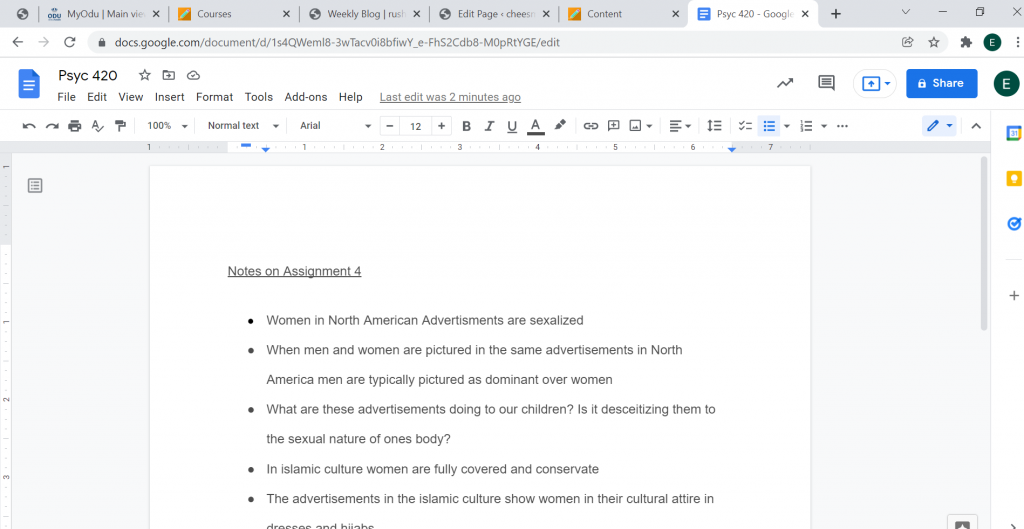
Task: Print the document using printer icon
Action: pyautogui.click(x=75, y=126)
